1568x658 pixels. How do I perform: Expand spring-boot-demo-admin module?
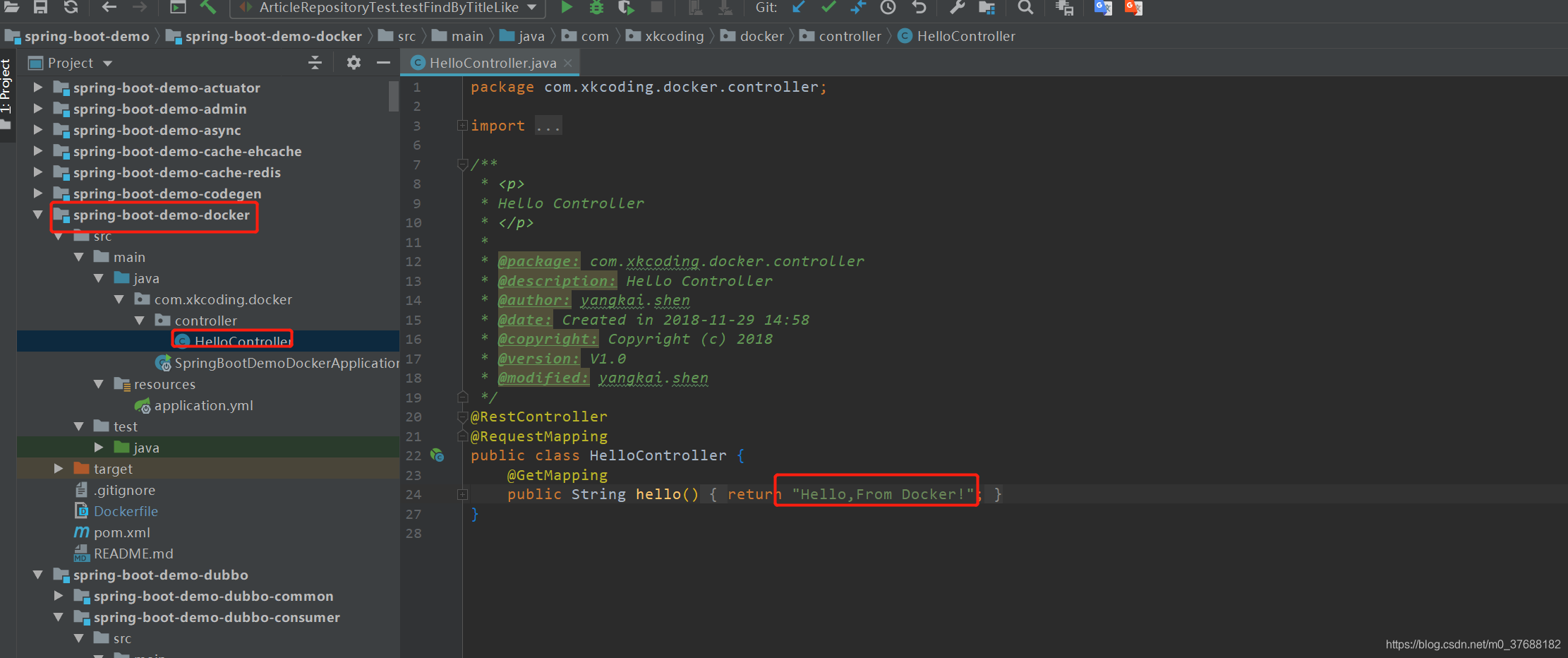point(38,109)
